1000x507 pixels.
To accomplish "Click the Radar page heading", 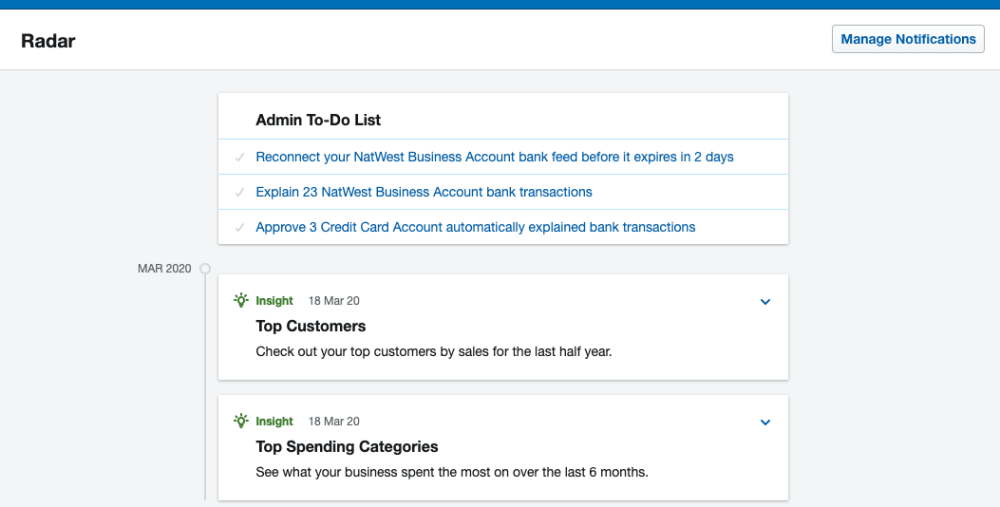I will click(48, 41).
